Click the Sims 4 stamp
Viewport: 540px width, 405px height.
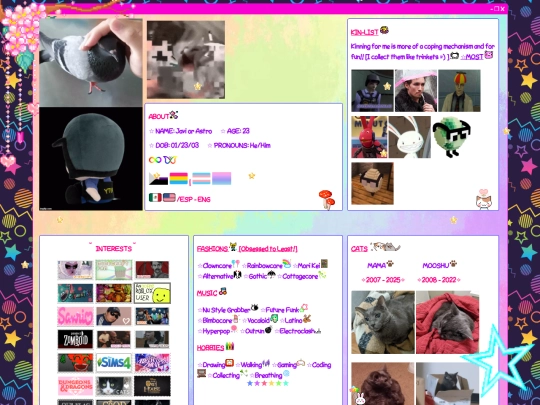[114, 362]
